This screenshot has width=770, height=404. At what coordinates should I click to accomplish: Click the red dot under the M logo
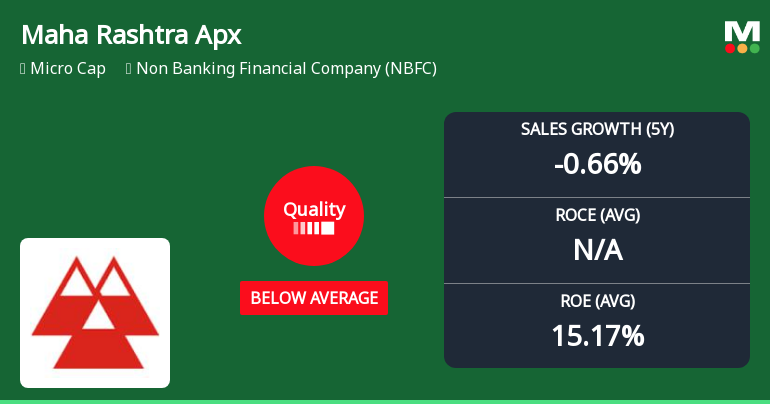coord(730,48)
